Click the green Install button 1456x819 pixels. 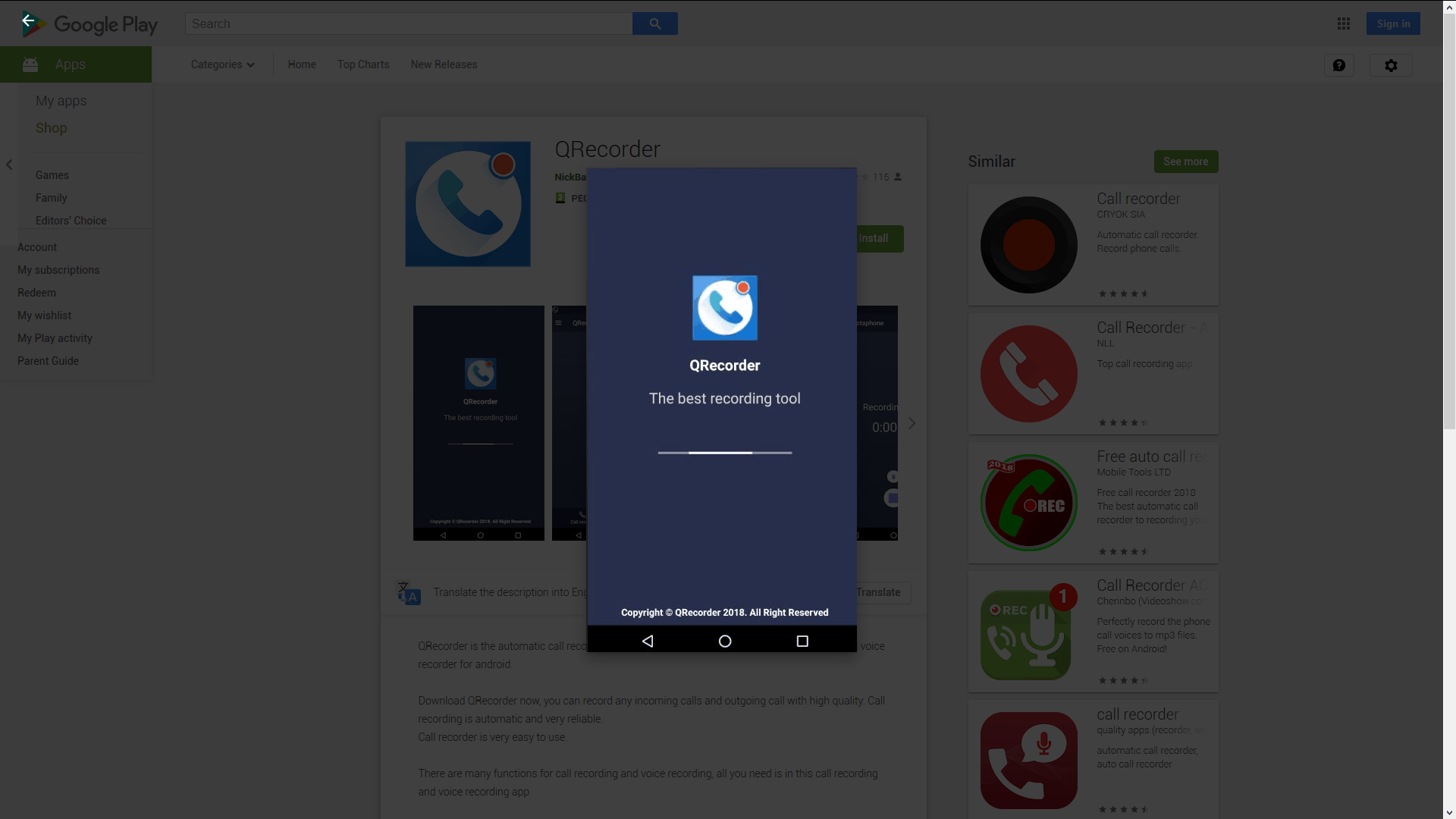(880, 239)
